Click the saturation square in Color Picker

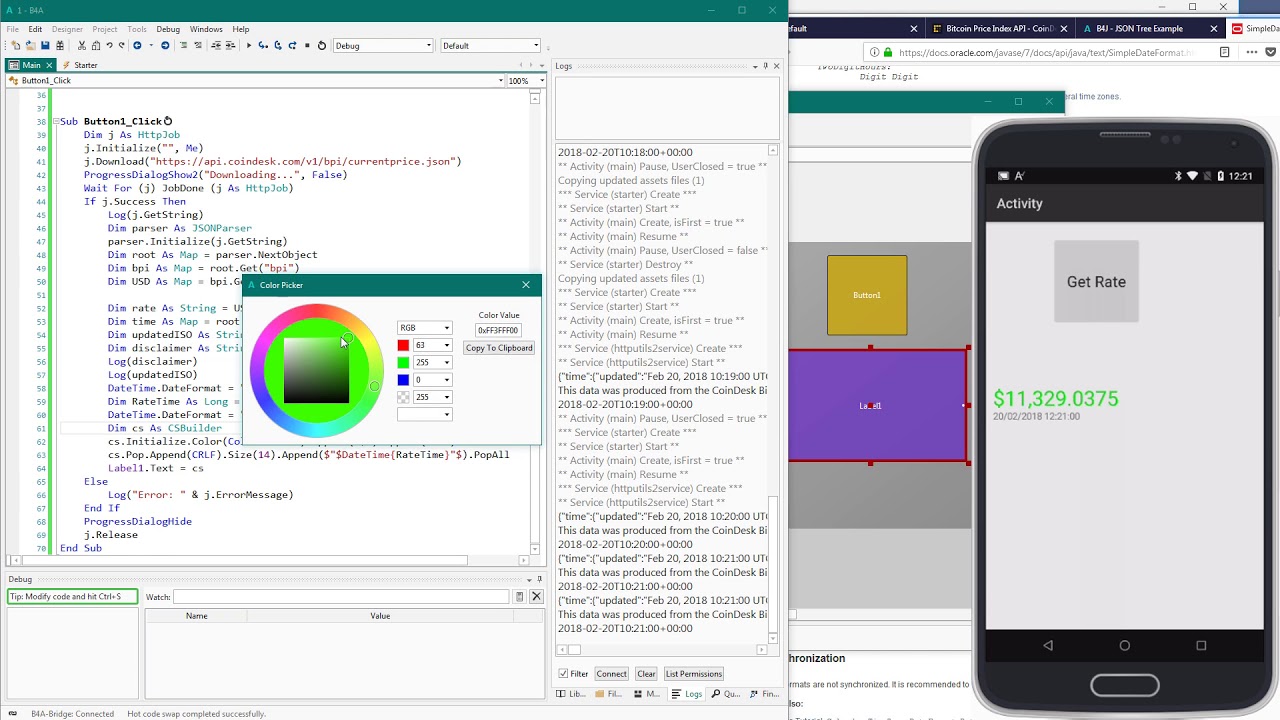(316, 371)
